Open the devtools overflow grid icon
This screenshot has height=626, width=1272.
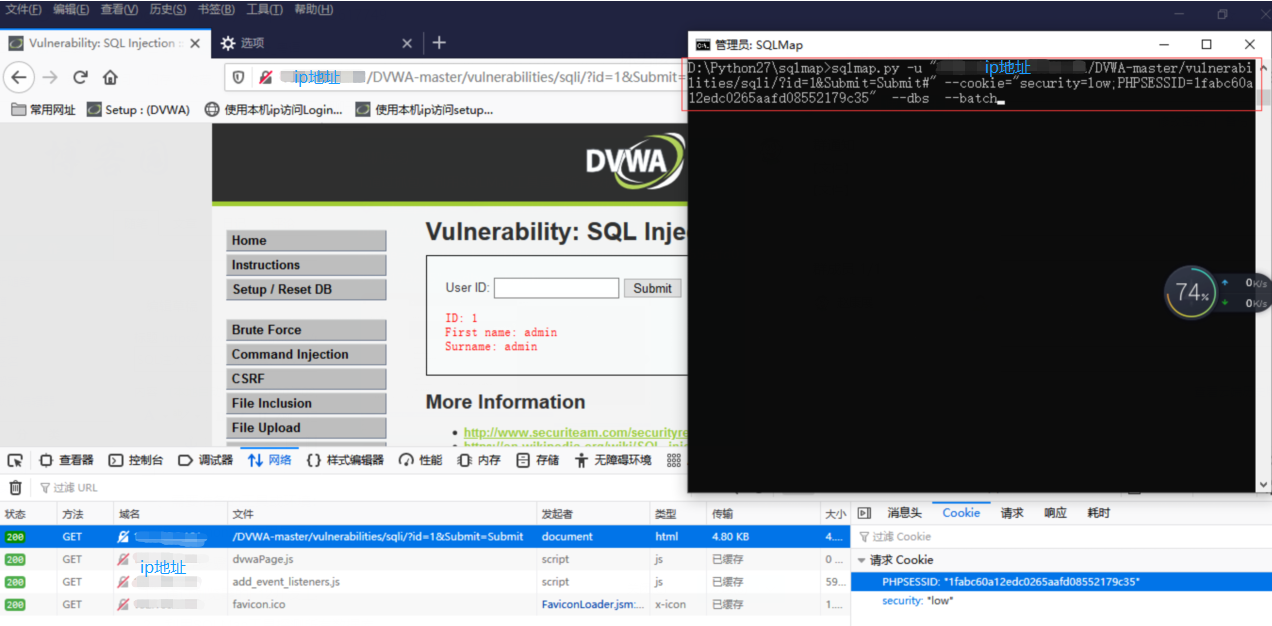[x=674, y=460]
